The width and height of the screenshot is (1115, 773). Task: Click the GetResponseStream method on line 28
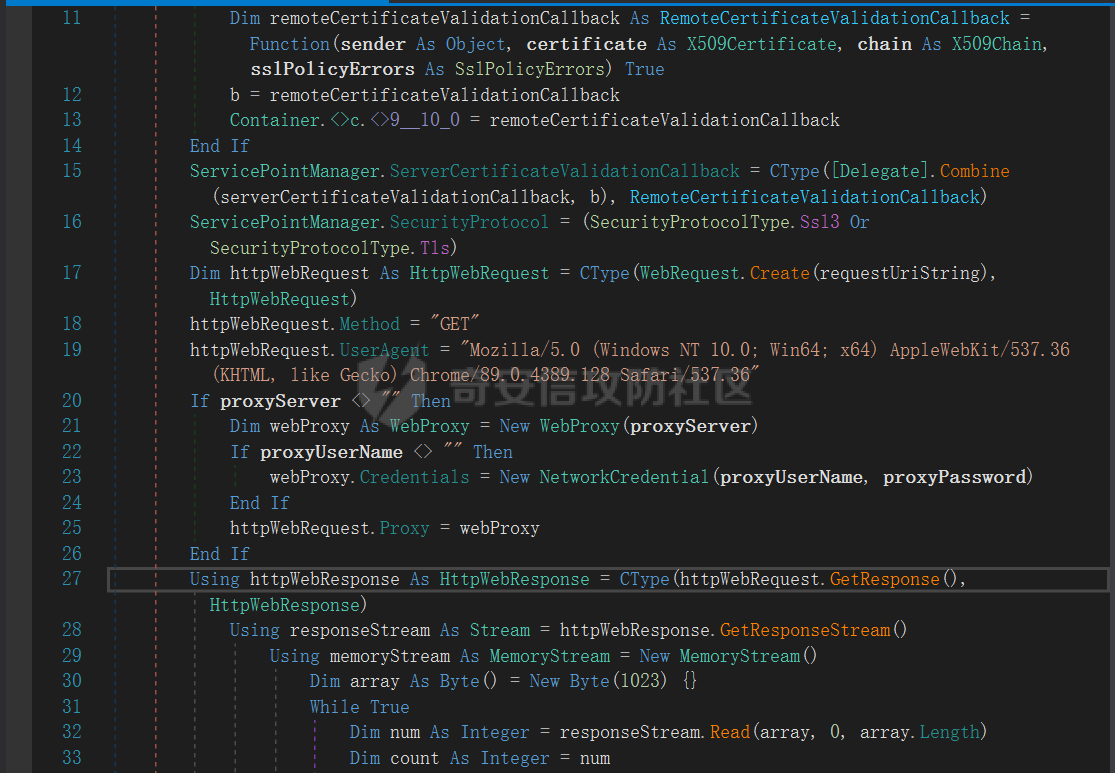pos(804,630)
